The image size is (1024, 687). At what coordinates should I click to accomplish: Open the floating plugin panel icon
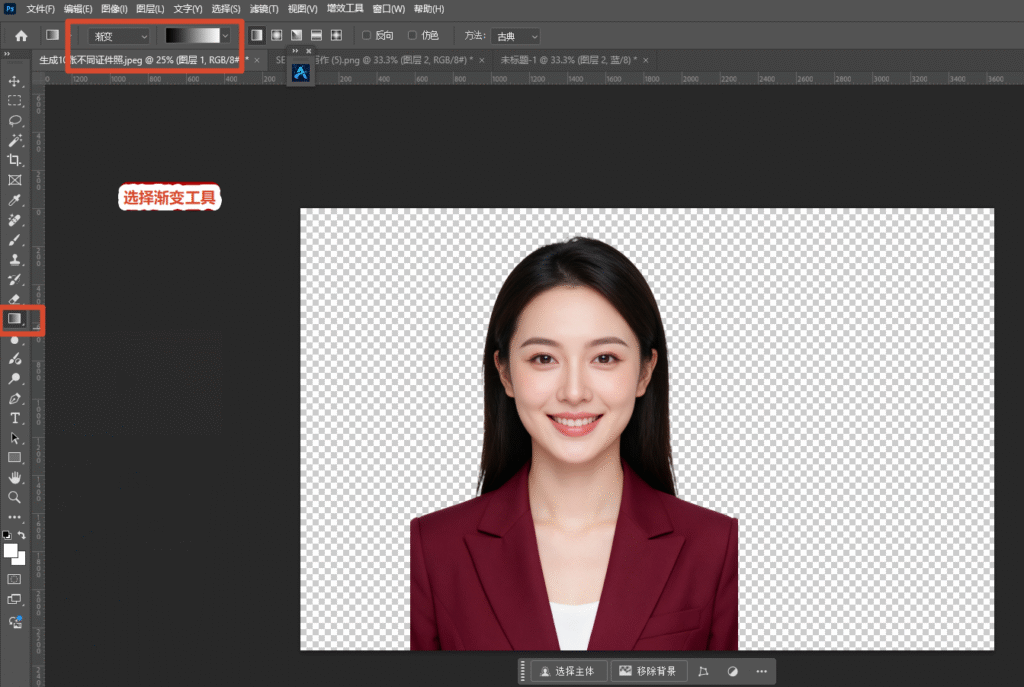(300, 72)
